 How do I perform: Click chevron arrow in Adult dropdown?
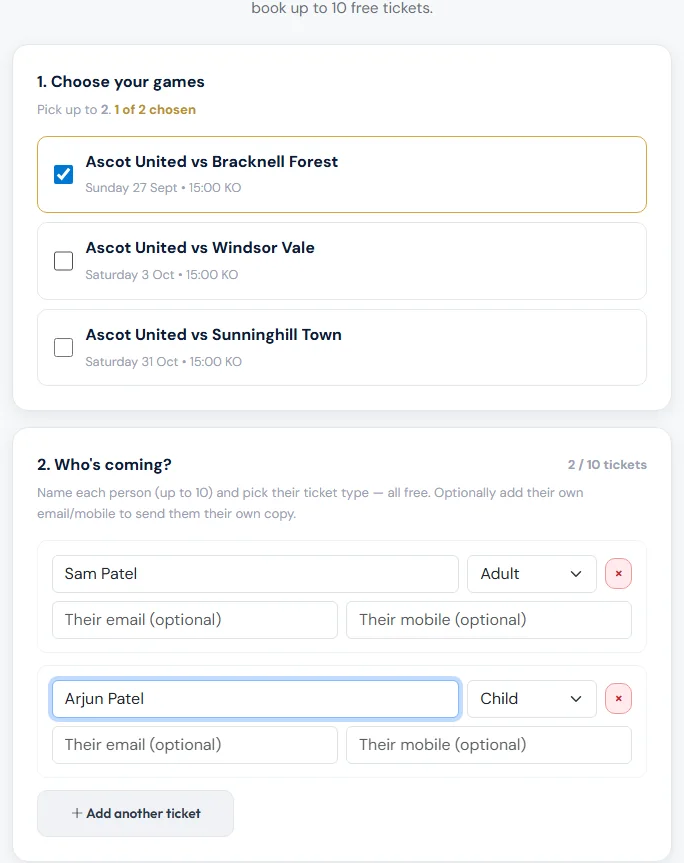tap(576, 574)
